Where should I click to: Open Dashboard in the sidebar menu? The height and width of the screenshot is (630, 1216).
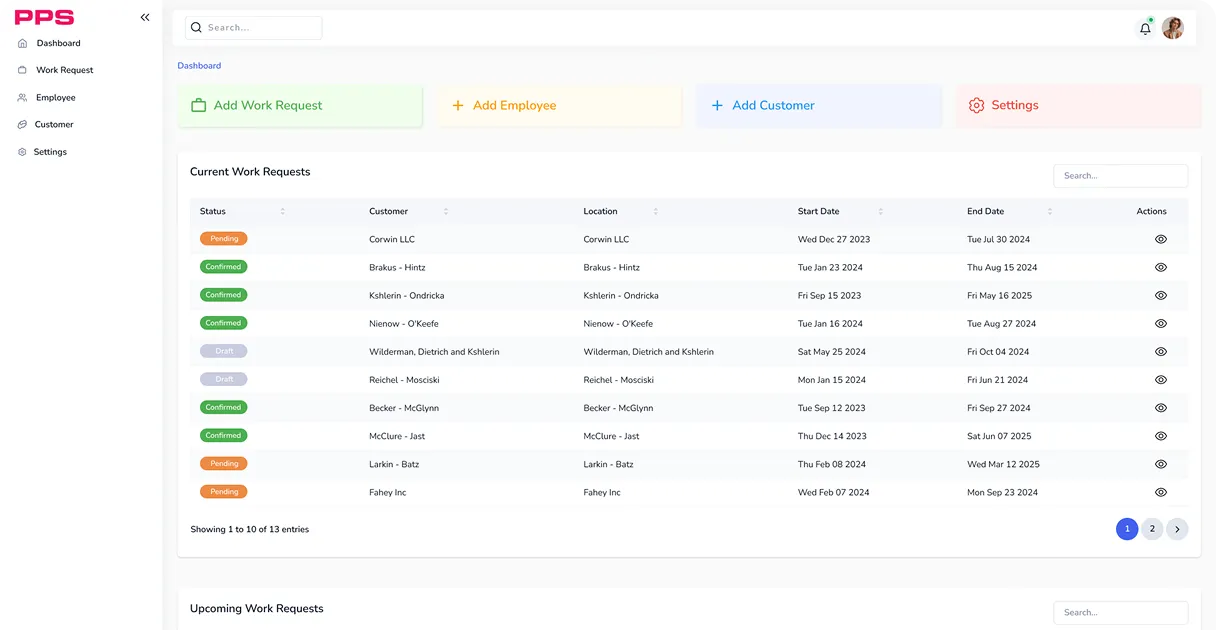(x=59, y=43)
